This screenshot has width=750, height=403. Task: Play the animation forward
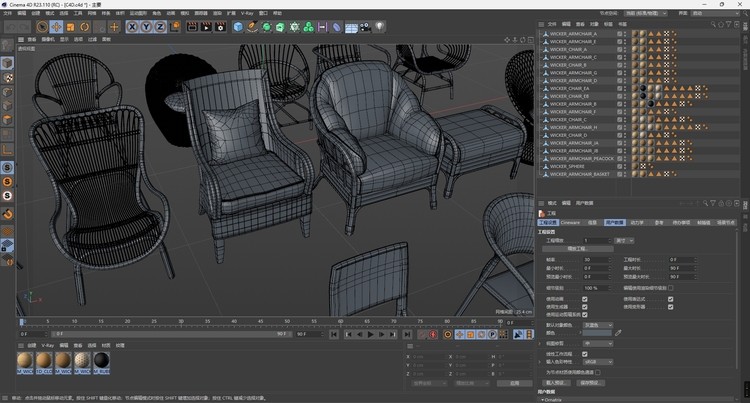[x=370, y=335]
